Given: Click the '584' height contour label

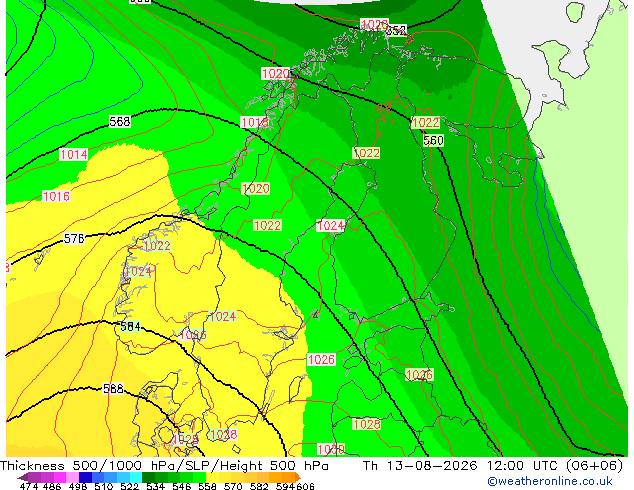Looking at the screenshot, I should pos(130,326).
